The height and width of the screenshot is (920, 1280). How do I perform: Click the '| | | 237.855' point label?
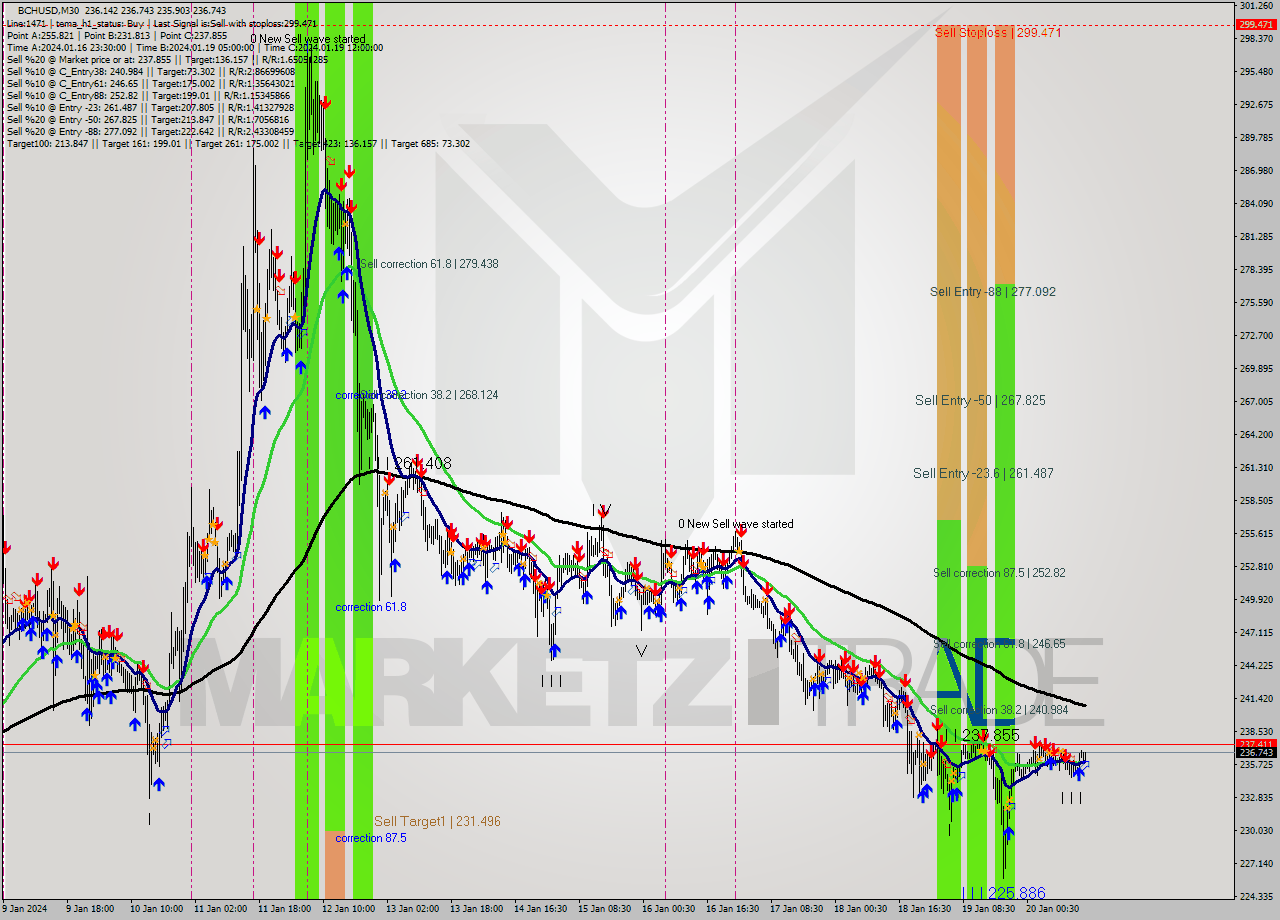(x=982, y=735)
